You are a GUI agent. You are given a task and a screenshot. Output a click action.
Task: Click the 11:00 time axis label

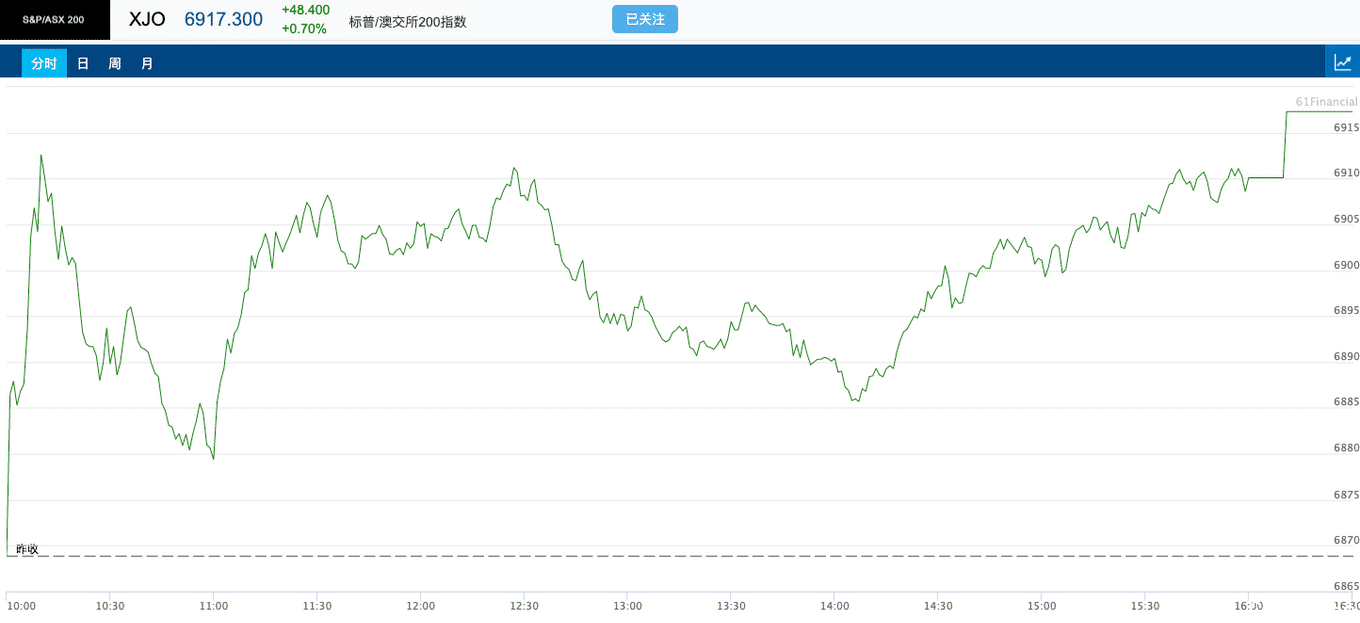214,606
